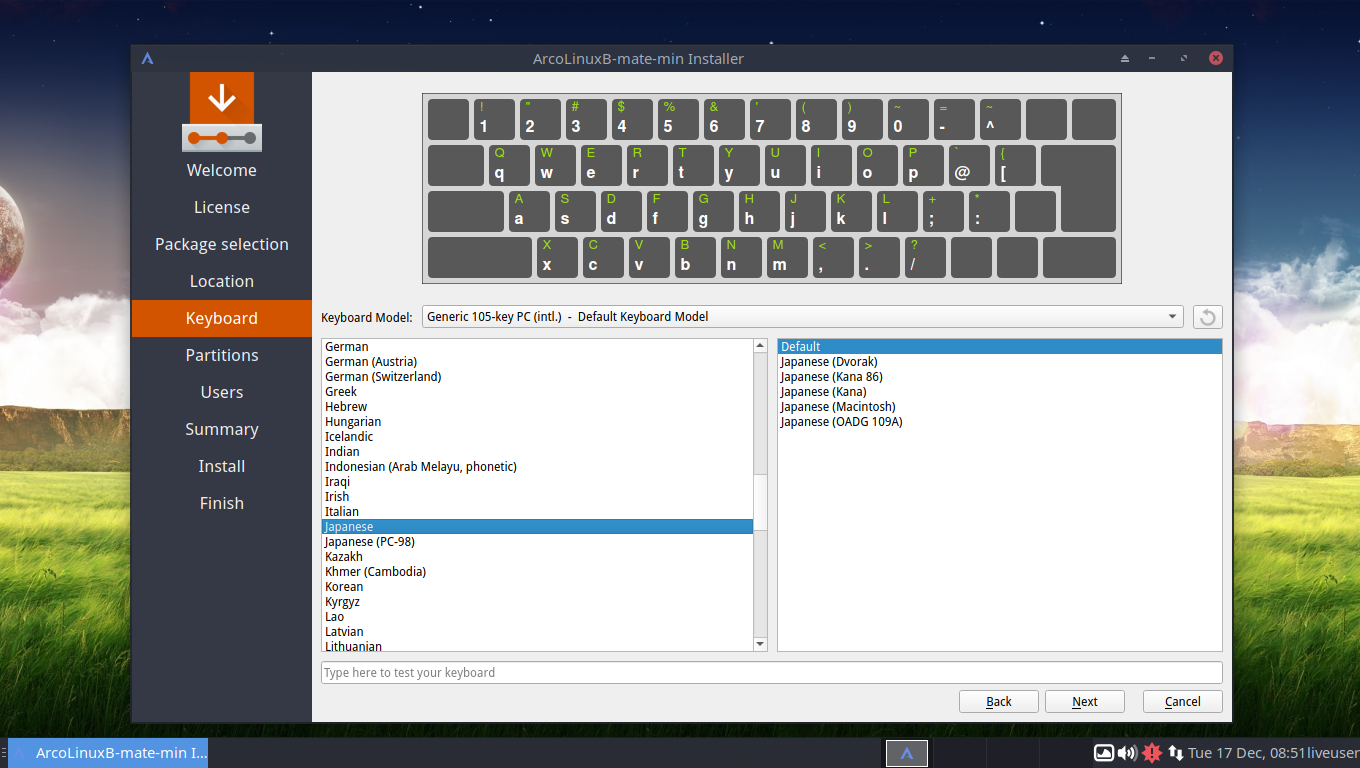1360x768 pixels.
Task: Select Indonesian (Arab Melayu, phonetic) layout
Action: [x=537, y=467]
